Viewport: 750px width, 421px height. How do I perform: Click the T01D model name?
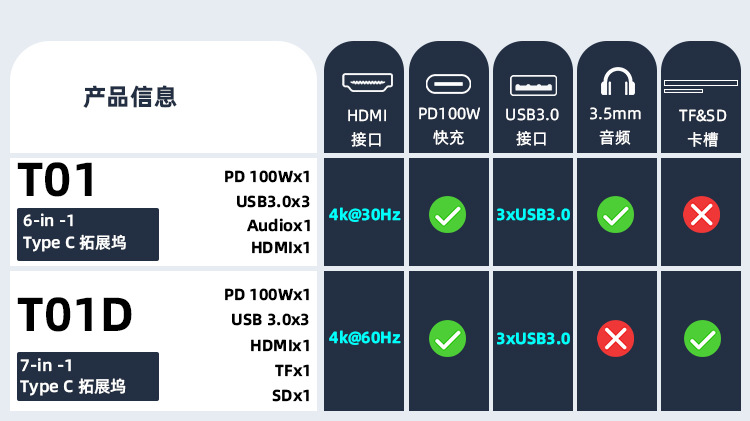point(75,316)
